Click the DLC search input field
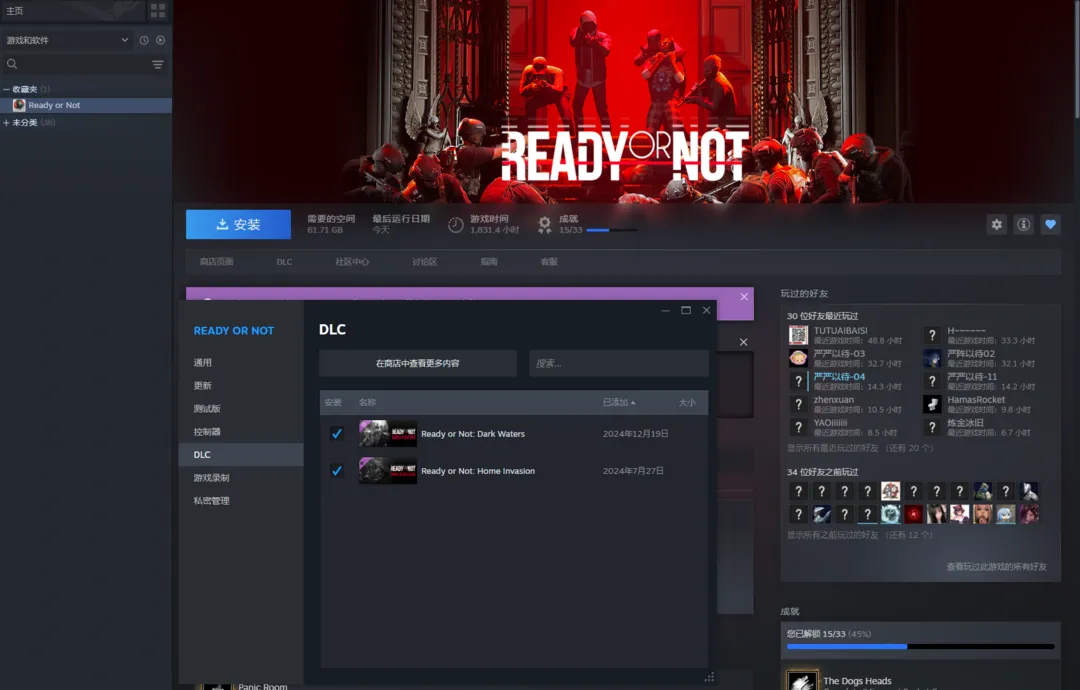This screenshot has height=690, width=1080. click(x=618, y=363)
